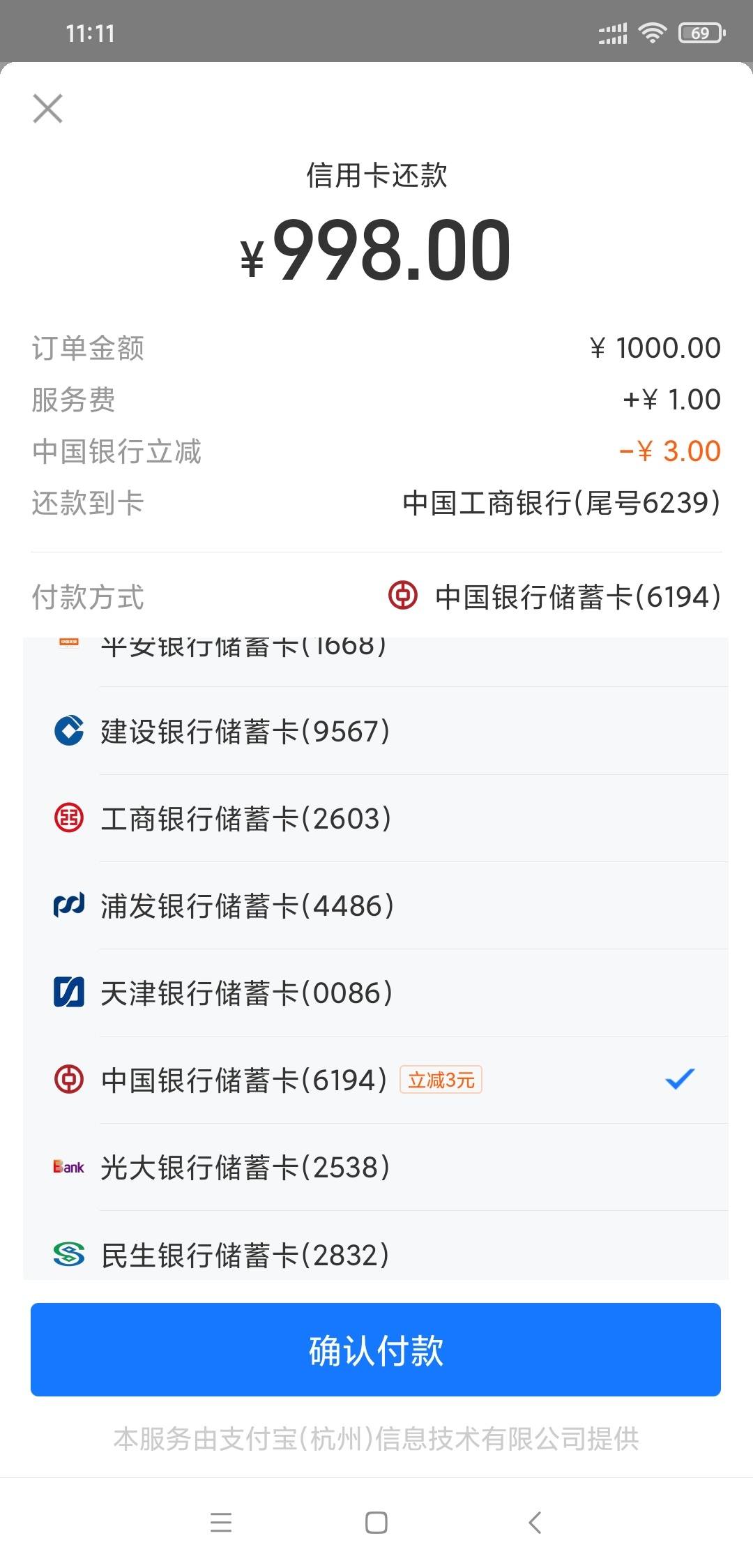Select 浦发银行储蓄卡(4486) as payment card
Image resolution: width=753 pixels, height=1568 pixels.
click(x=376, y=905)
